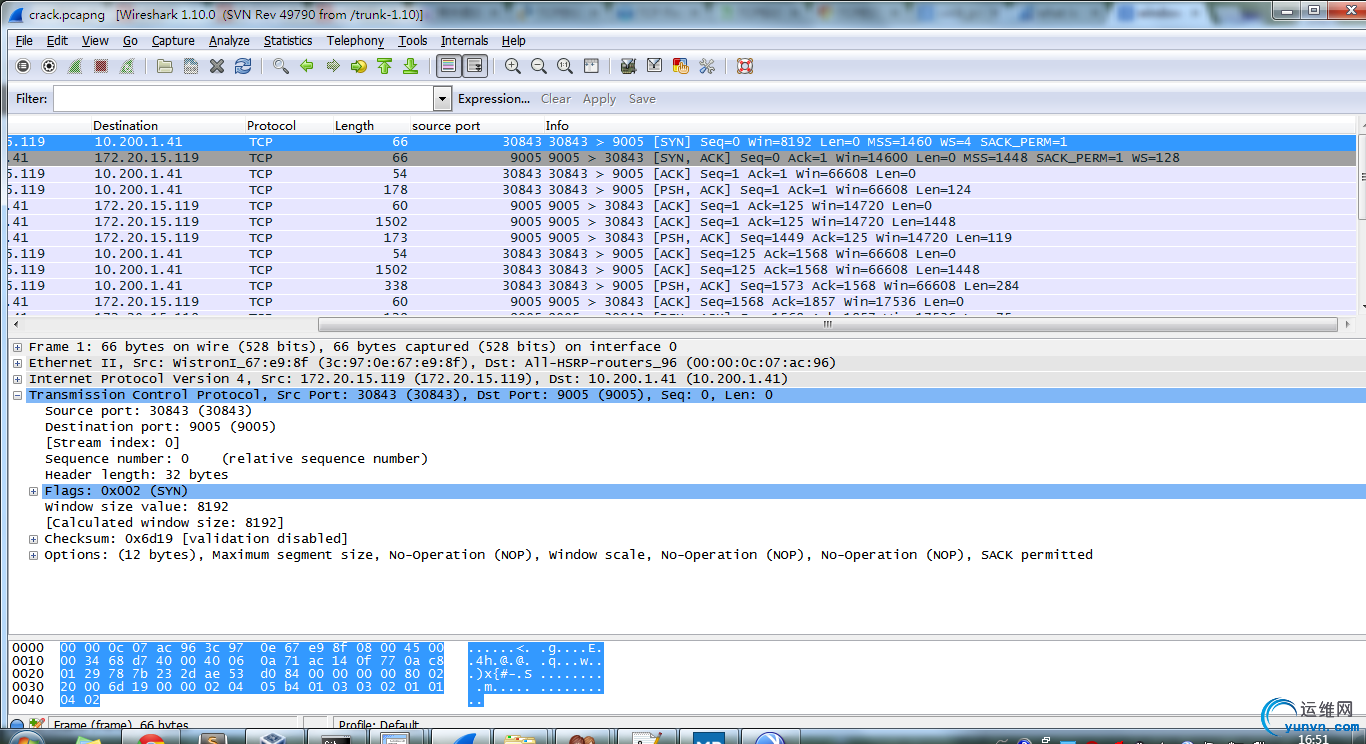Open expert info circle in status bar
Screen dimensions: 1366x744
17,725
